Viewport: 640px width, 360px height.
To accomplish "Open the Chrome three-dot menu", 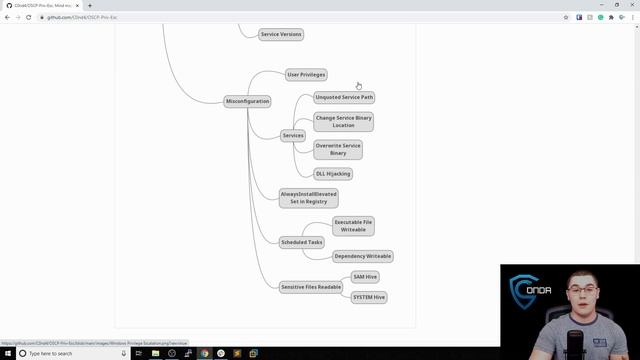I will click(x=633, y=18).
